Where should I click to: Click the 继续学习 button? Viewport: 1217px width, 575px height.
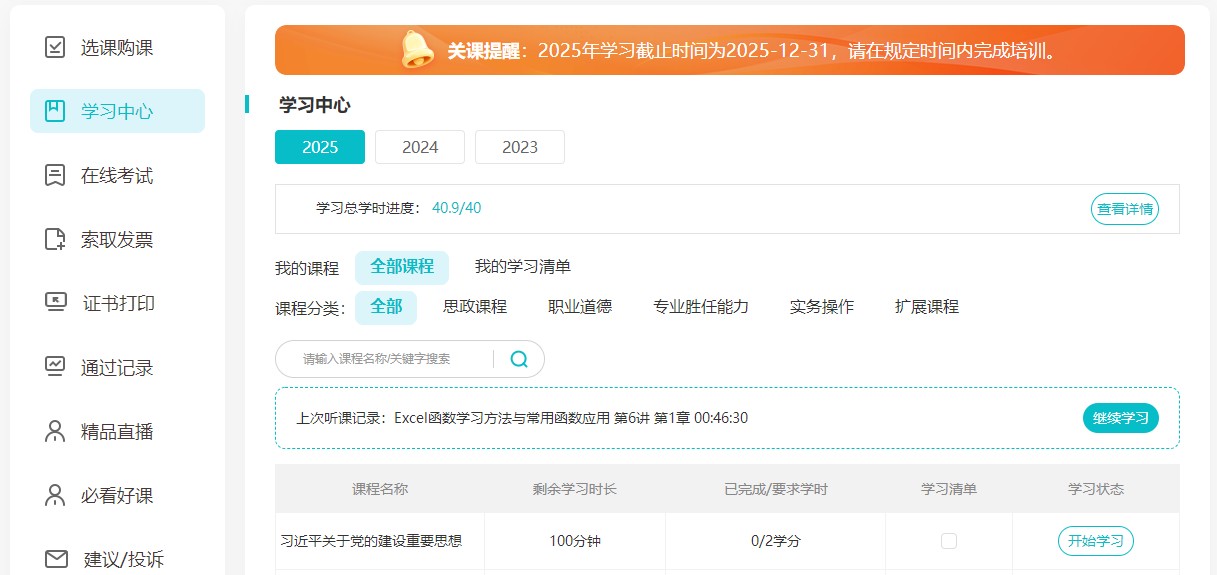1121,418
